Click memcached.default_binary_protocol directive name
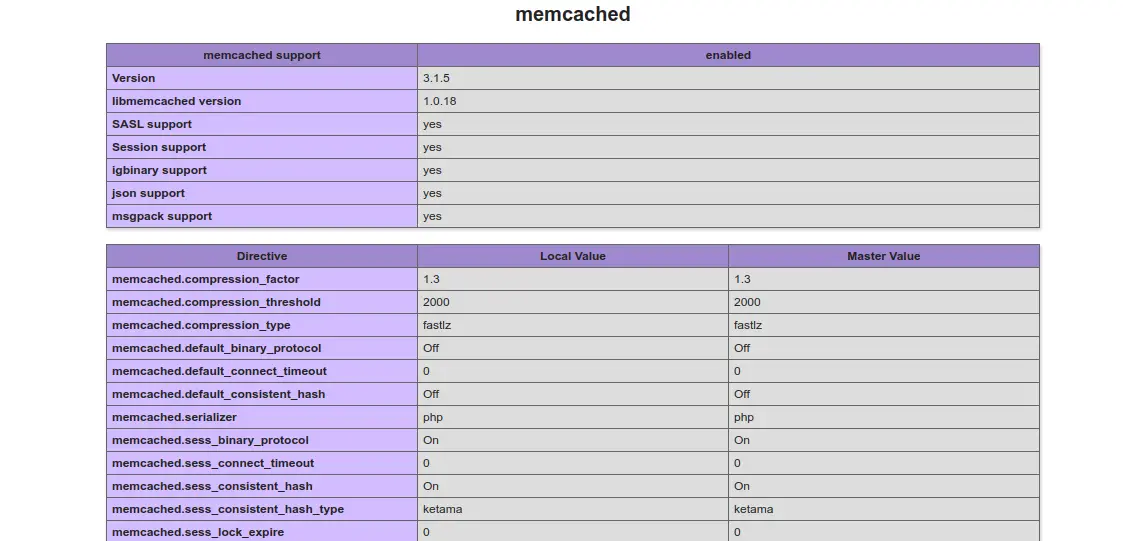1123x541 pixels. [216, 348]
